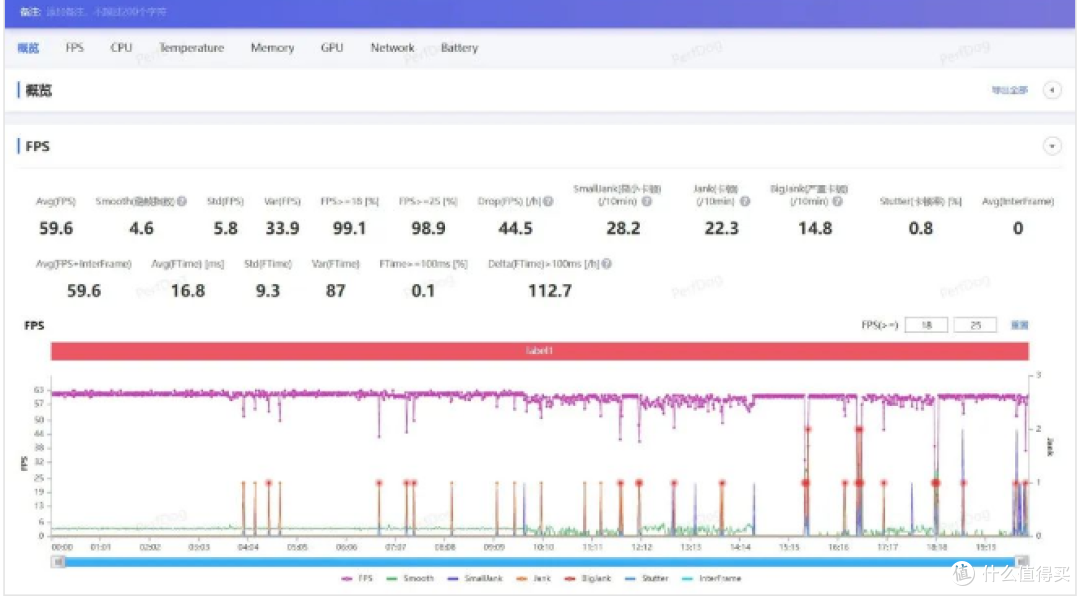Toggle Smooth series in chart legend
The width and height of the screenshot is (1080, 596).
coord(411,578)
